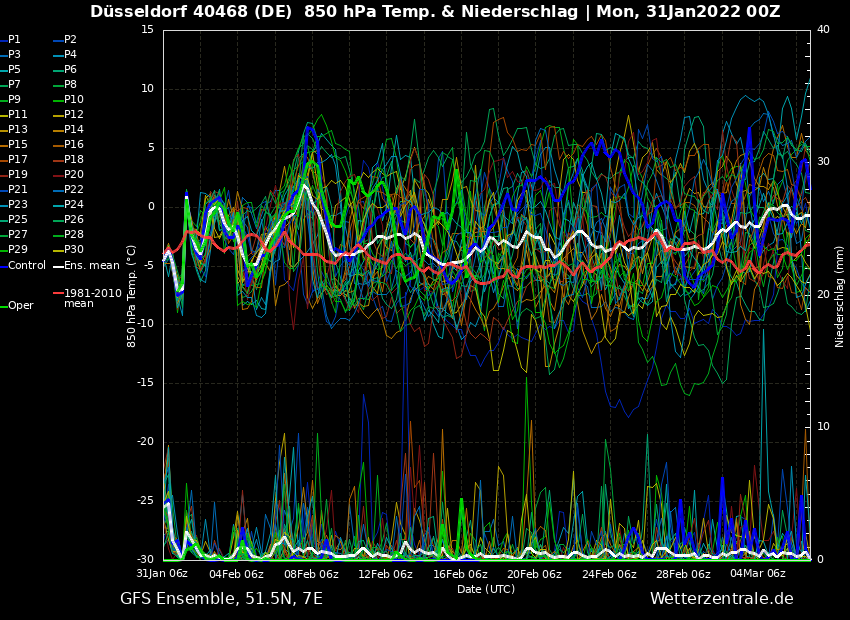Click legend member P10
Image resolution: width=850 pixels, height=620 pixels.
tap(74, 100)
